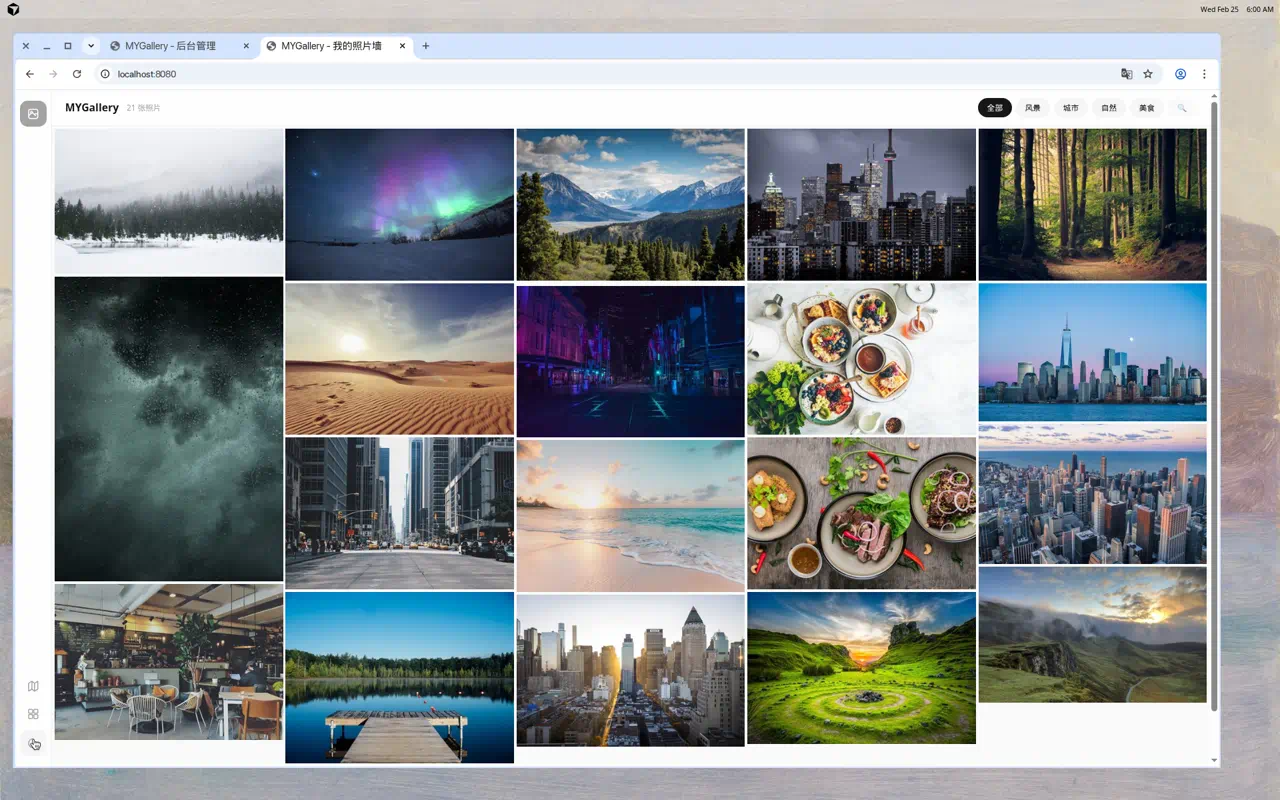The height and width of the screenshot is (800, 1280).
Task: Expand the tab search dropdown arrow
Action: pyautogui.click(x=91, y=46)
